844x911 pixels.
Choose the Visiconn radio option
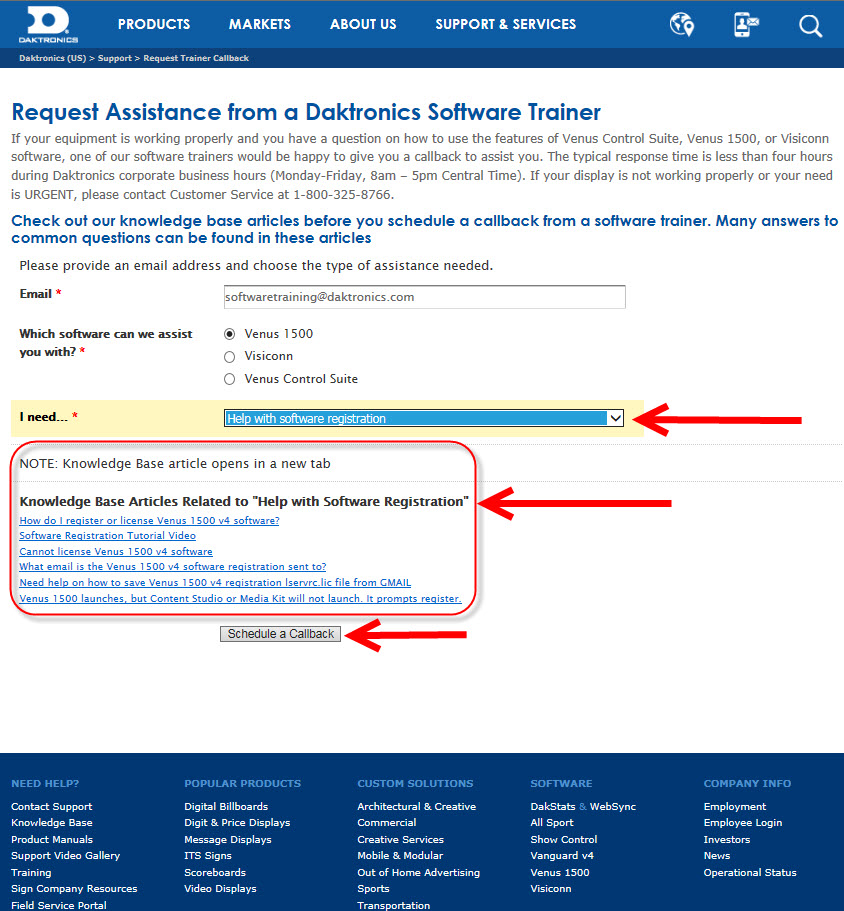(x=230, y=357)
